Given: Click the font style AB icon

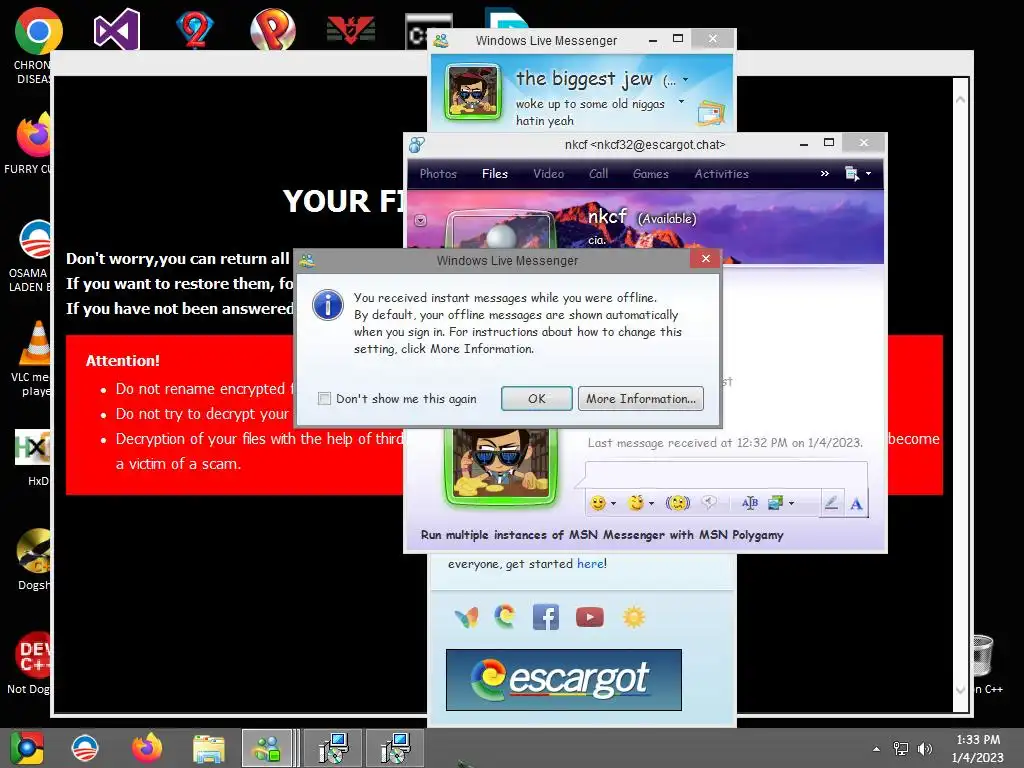Looking at the screenshot, I should [750, 502].
